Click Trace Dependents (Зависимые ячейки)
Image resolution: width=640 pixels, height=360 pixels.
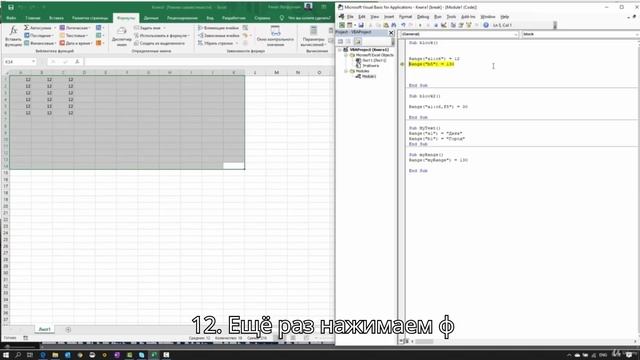pos(219,36)
